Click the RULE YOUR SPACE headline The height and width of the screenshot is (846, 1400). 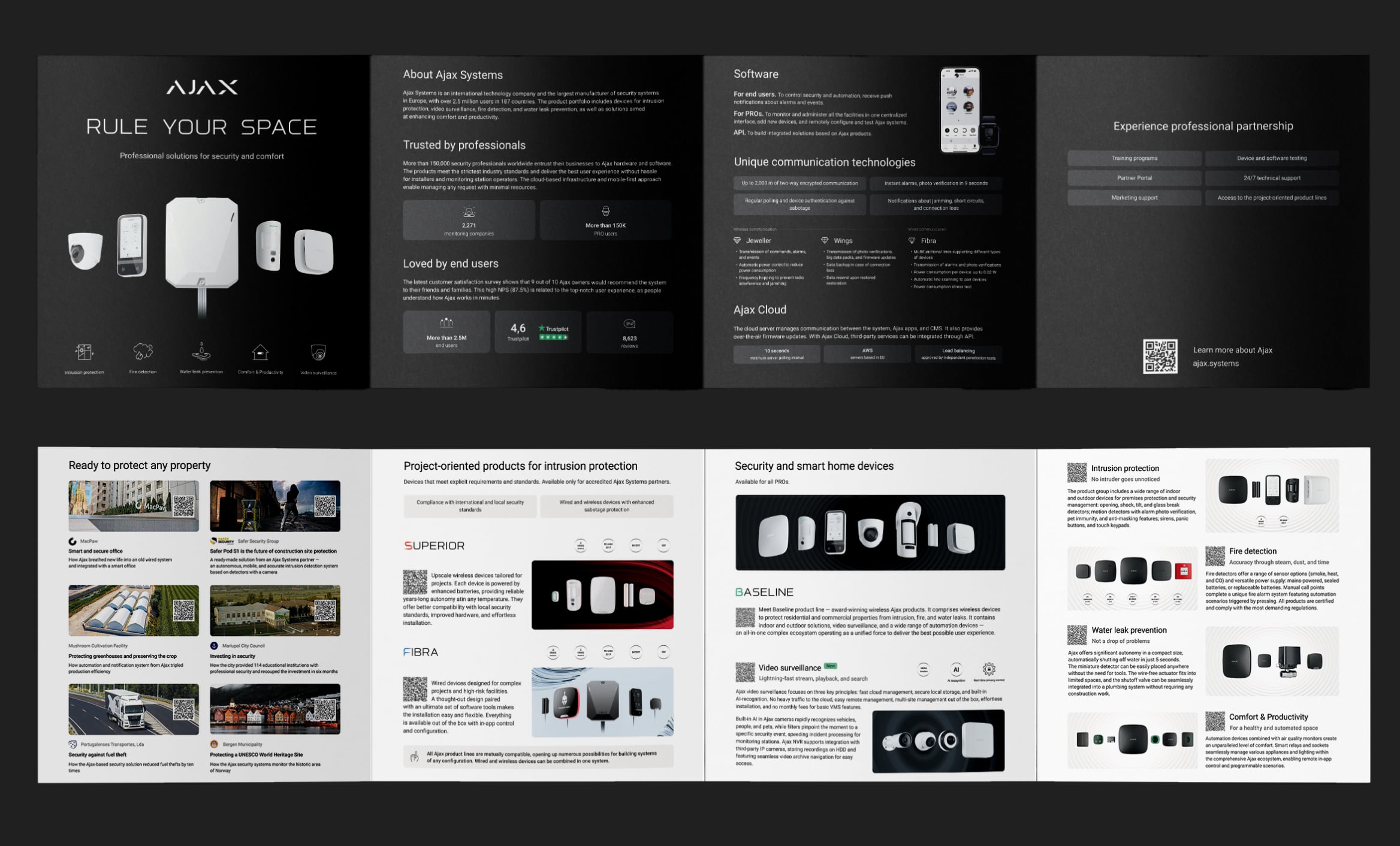pos(202,127)
